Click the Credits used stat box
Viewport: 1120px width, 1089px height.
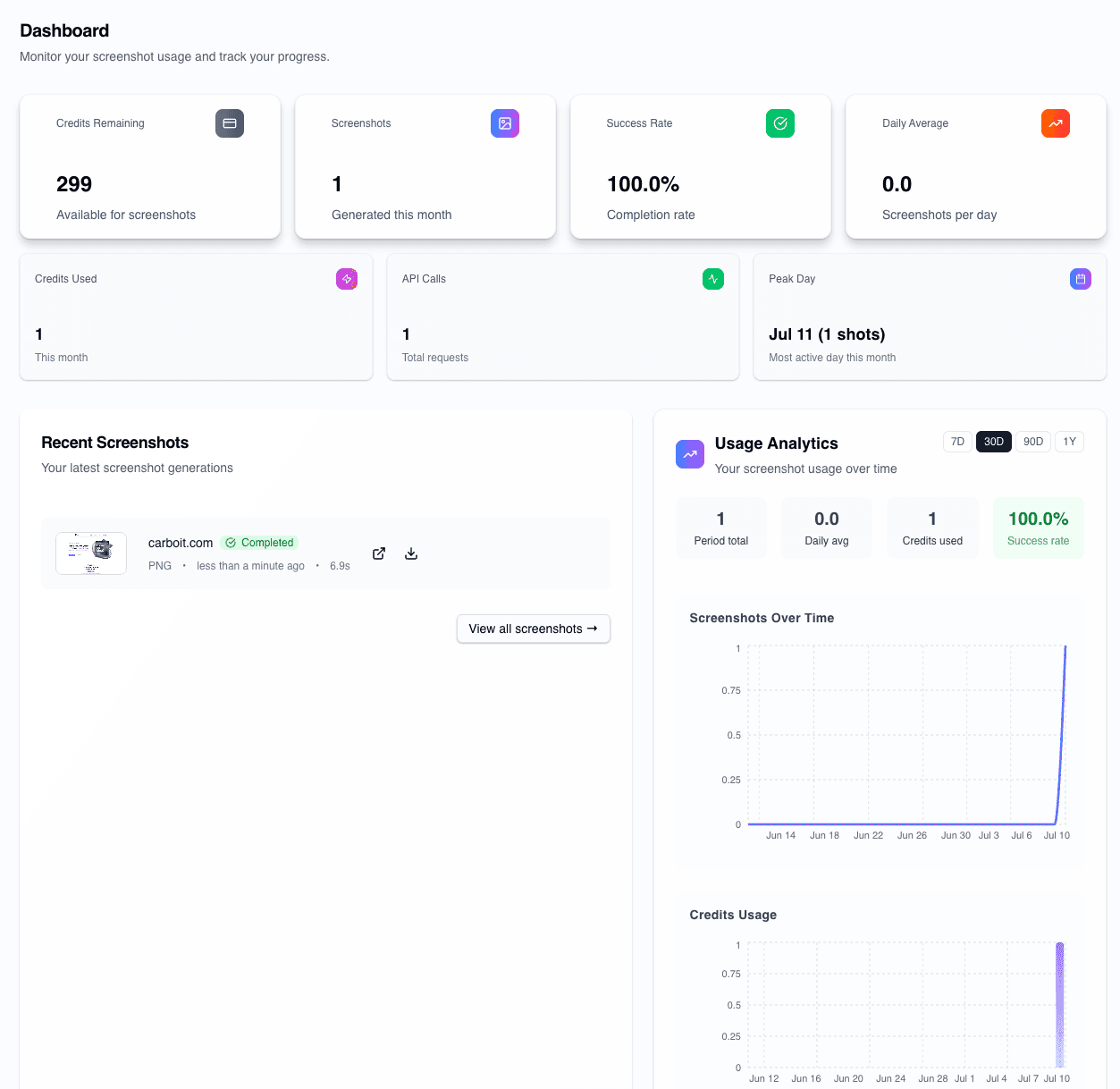(932, 528)
